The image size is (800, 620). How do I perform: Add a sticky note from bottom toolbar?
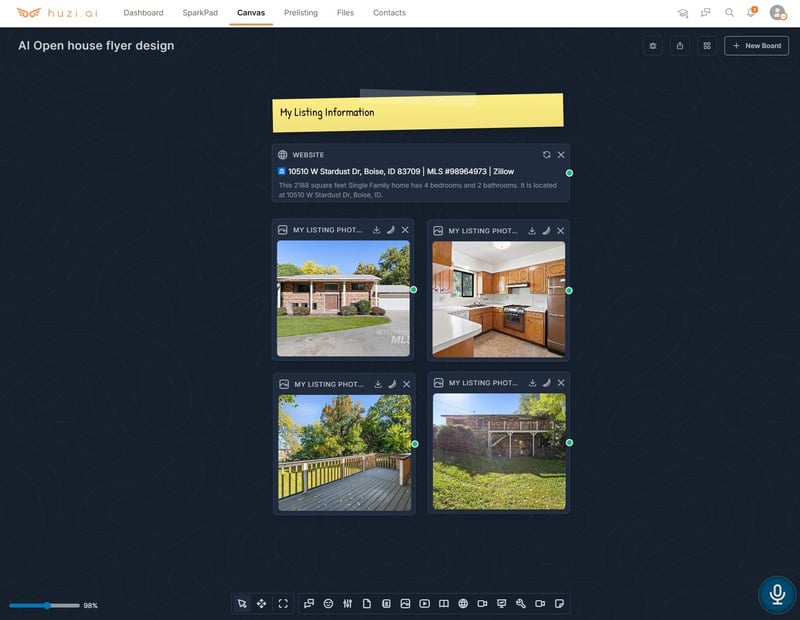[560, 604]
